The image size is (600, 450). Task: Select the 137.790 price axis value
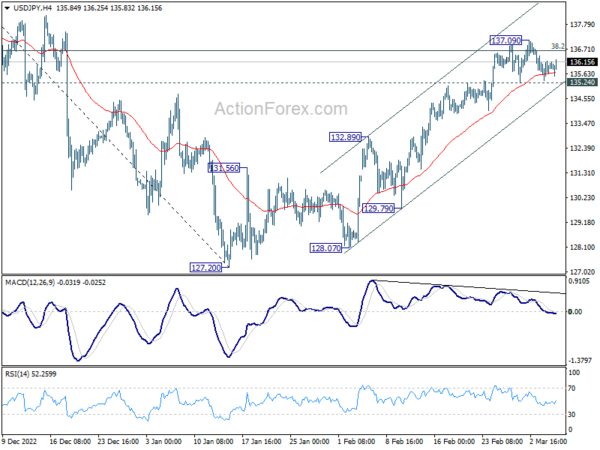[582, 24]
